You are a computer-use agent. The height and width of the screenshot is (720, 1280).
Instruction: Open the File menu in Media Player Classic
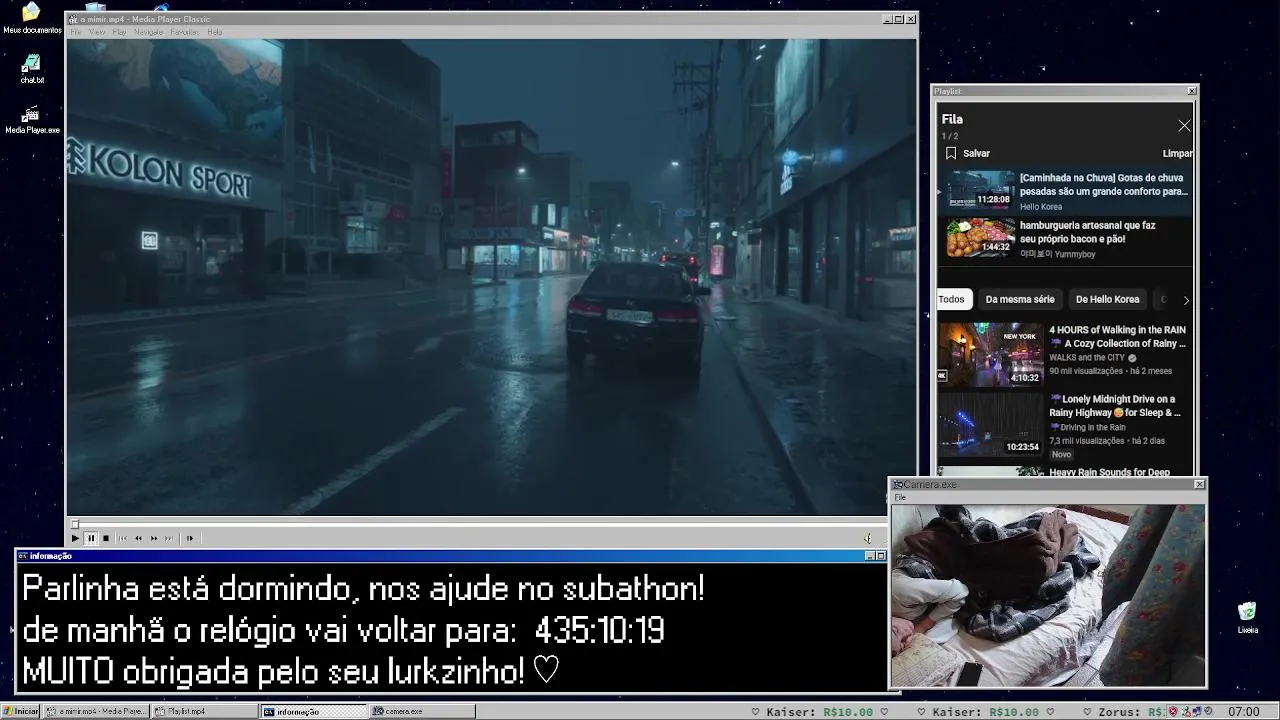[x=75, y=32]
